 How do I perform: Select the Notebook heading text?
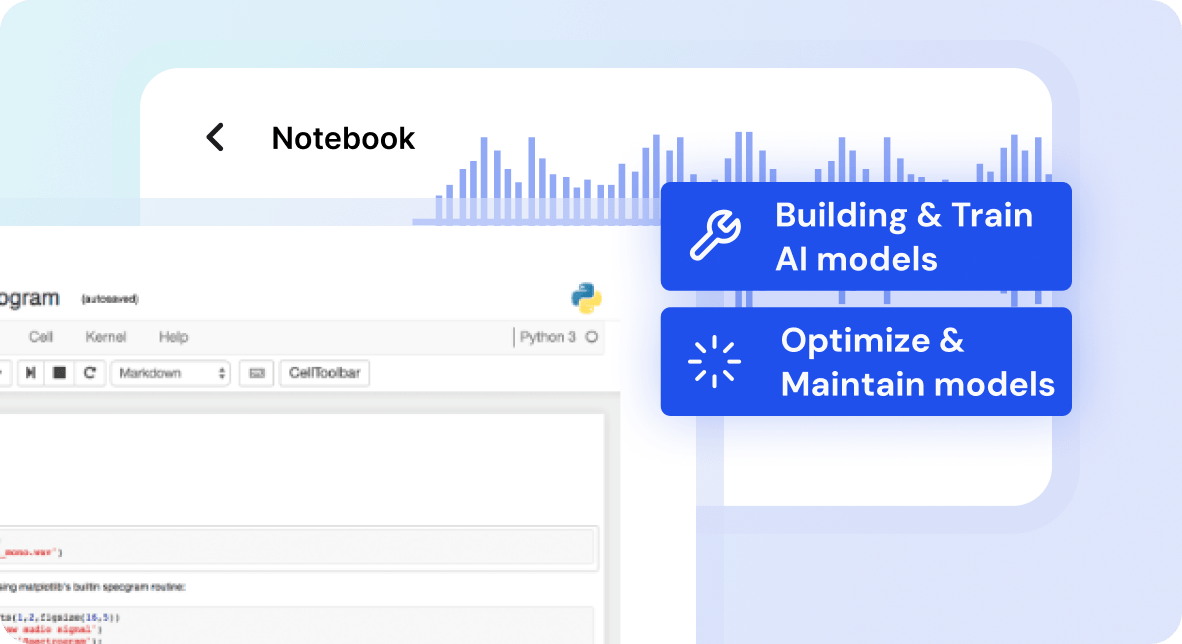click(x=343, y=139)
